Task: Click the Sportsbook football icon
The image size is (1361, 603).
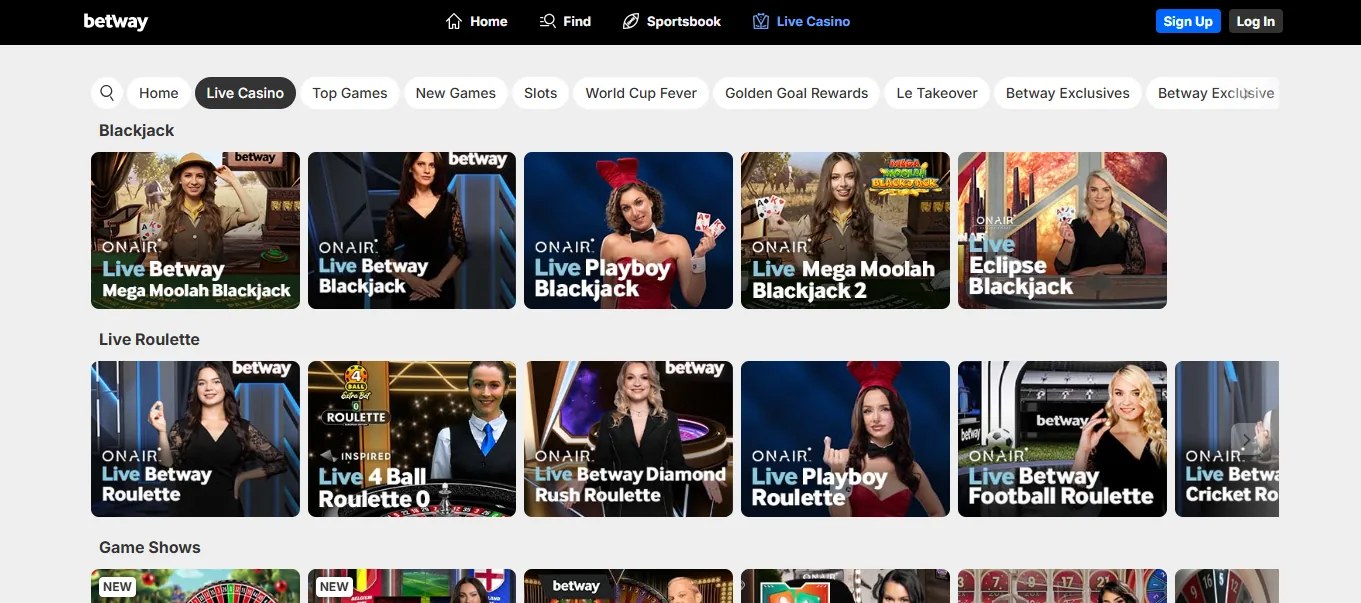Action: click(630, 21)
